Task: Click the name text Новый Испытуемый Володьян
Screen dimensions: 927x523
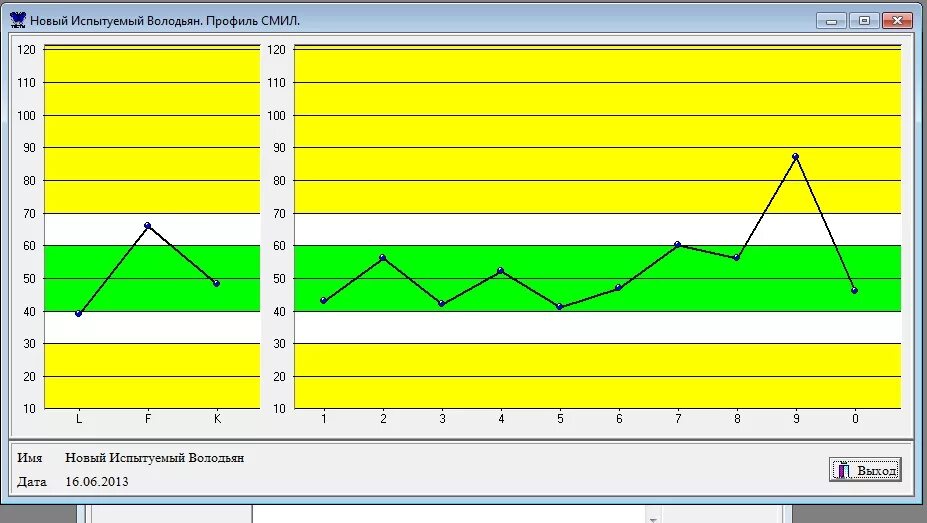Action: coord(154,458)
